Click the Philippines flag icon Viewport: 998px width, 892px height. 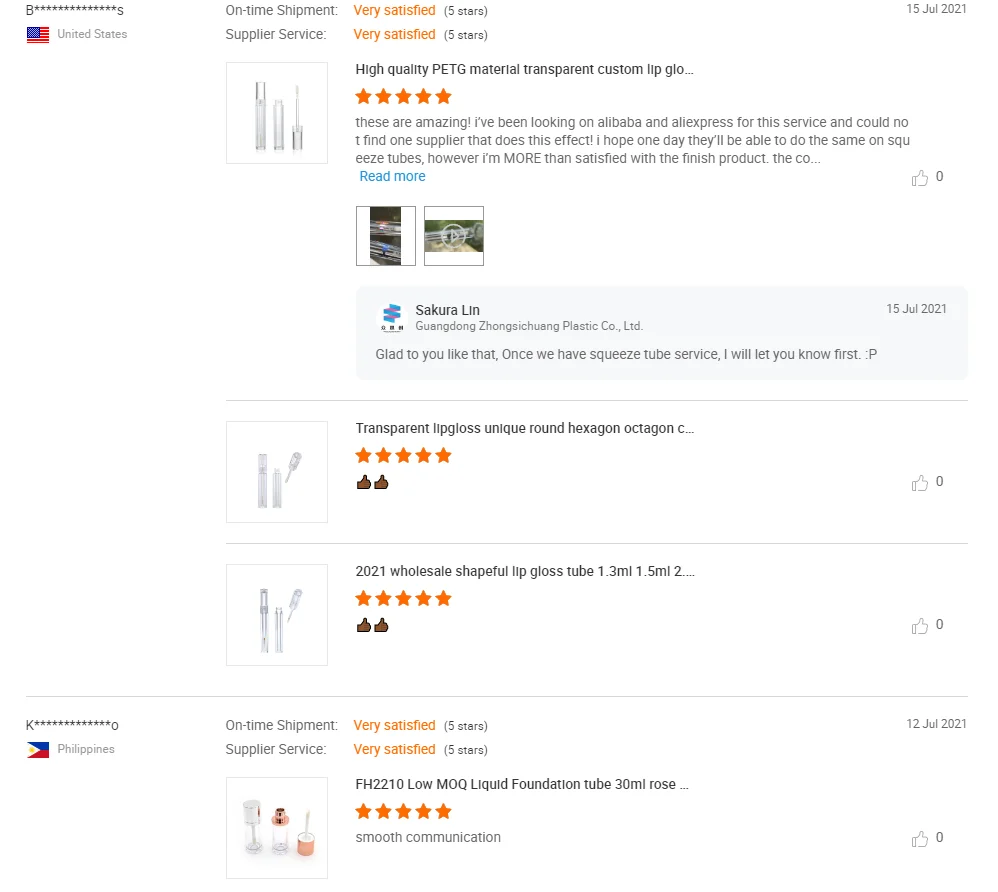pyautogui.click(x=38, y=749)
